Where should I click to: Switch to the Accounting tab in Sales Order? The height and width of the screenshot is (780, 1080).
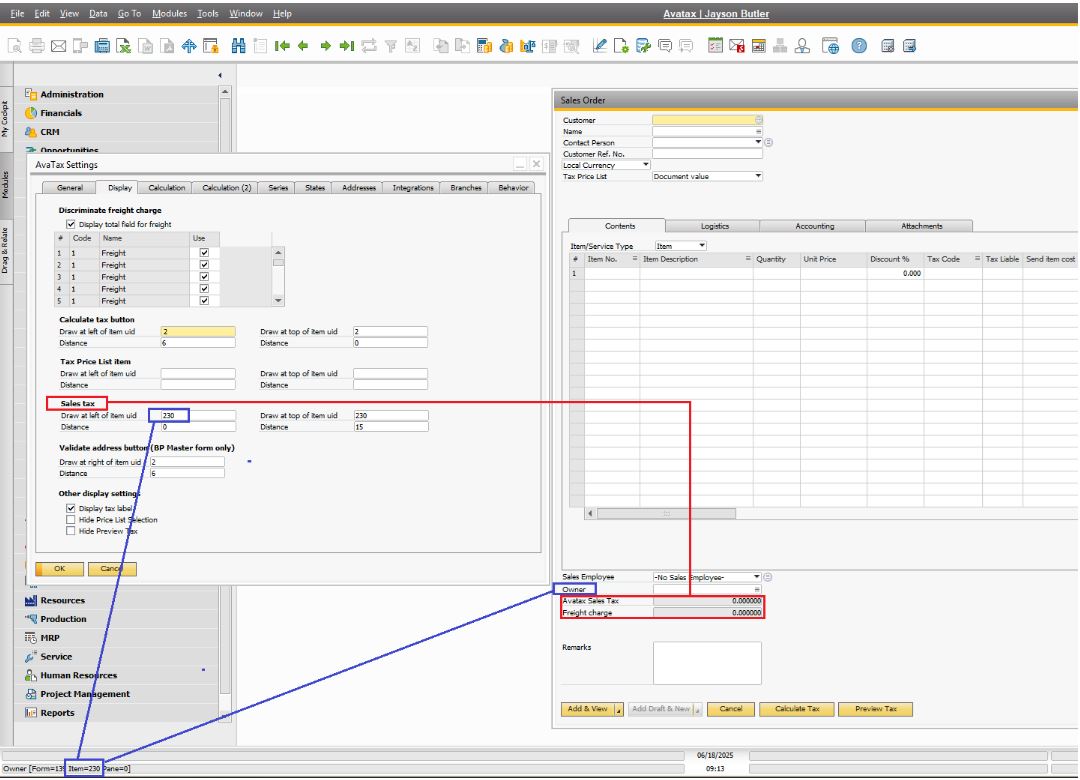[814, 226]
